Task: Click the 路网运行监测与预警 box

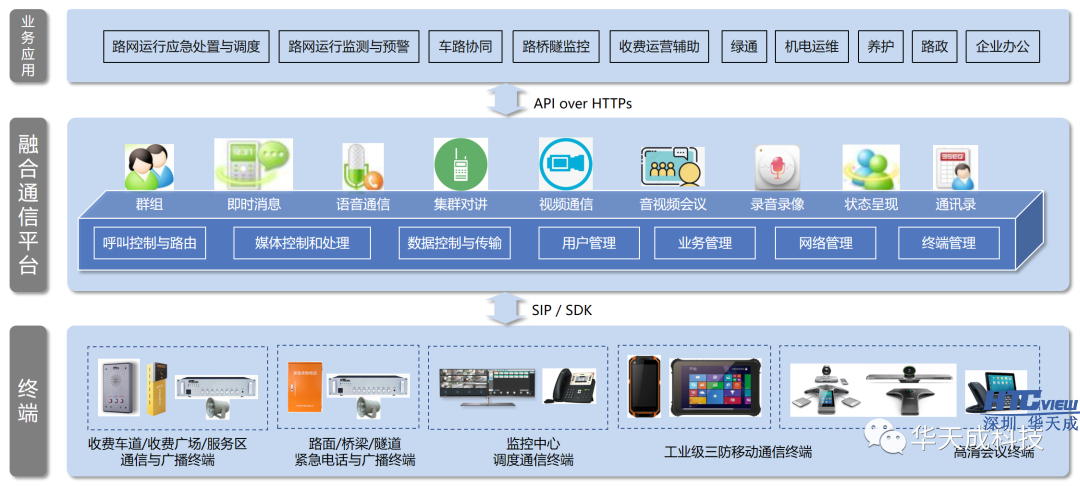Action: tap(348, 47)
